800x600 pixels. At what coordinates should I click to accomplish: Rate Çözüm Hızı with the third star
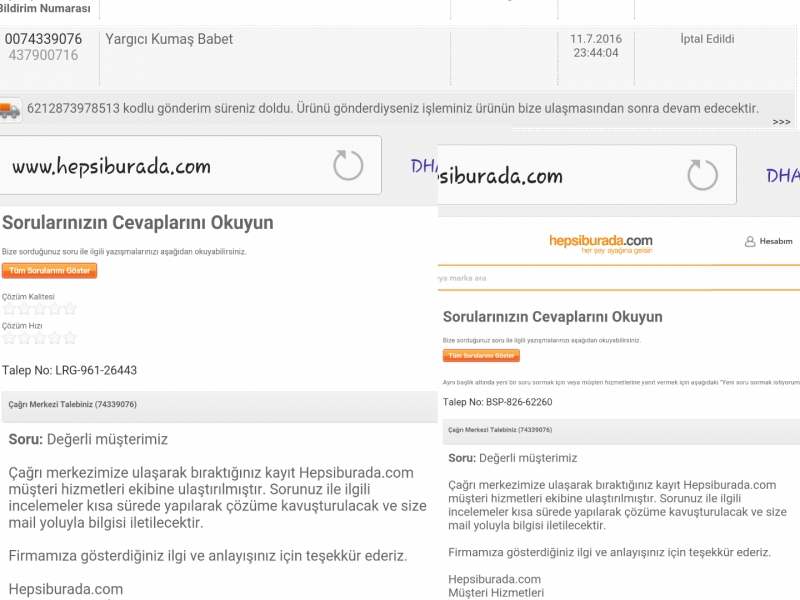[x=39, y=338]
